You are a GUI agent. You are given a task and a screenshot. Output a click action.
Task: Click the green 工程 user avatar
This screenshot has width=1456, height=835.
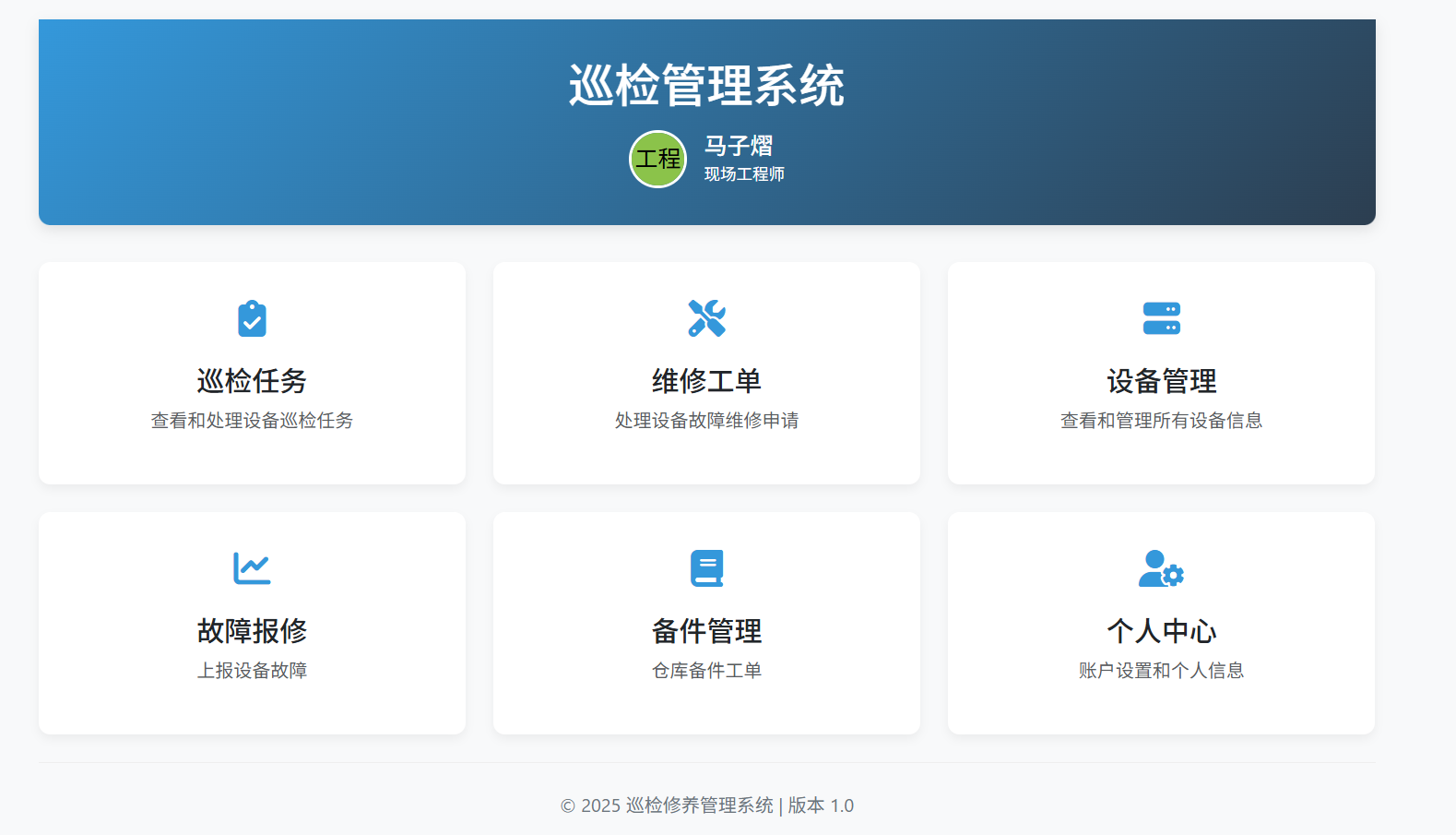(657, 159)
